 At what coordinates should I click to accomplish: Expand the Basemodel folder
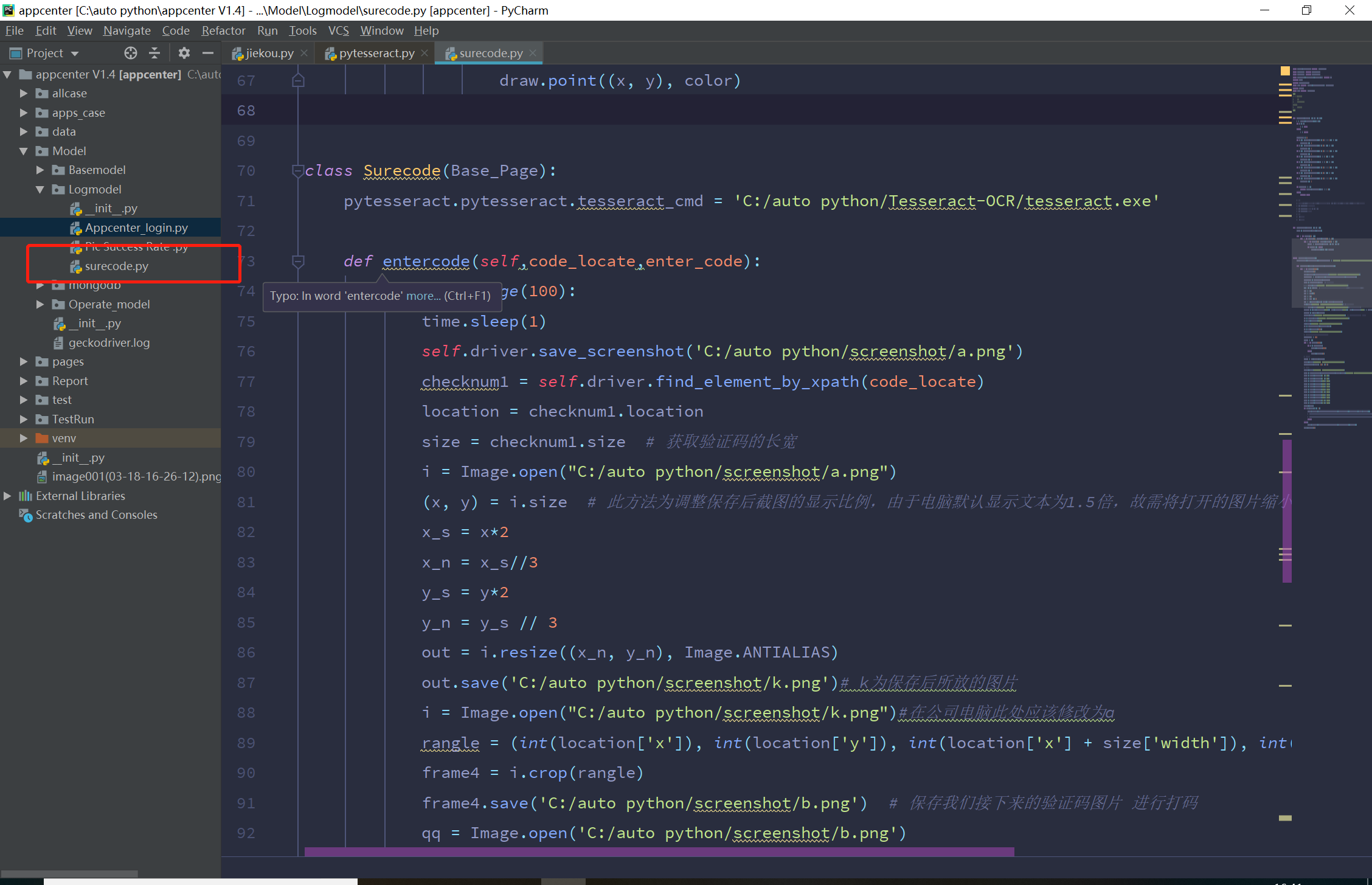coord(40,170)
